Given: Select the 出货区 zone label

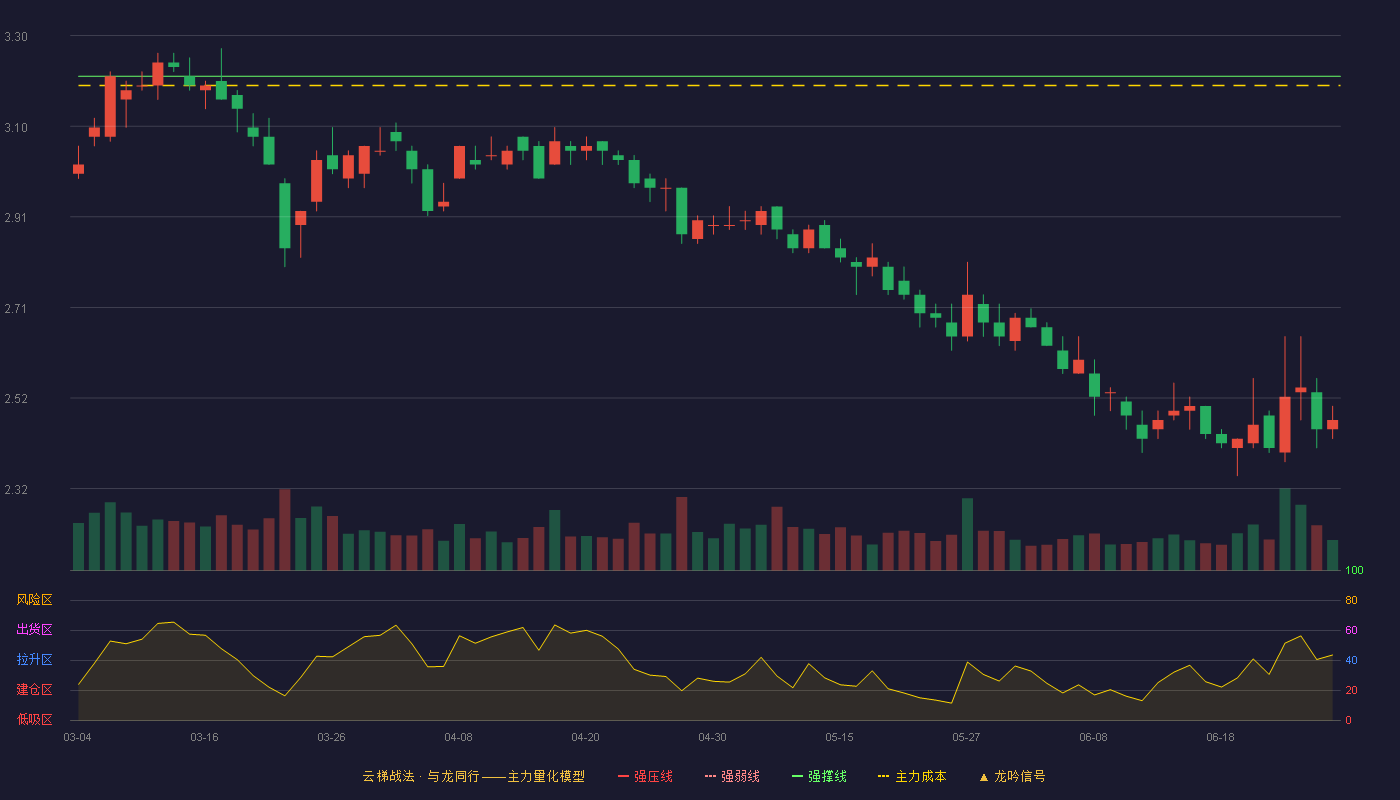Looking at the screenshot, I should click(x=34, y=630).
